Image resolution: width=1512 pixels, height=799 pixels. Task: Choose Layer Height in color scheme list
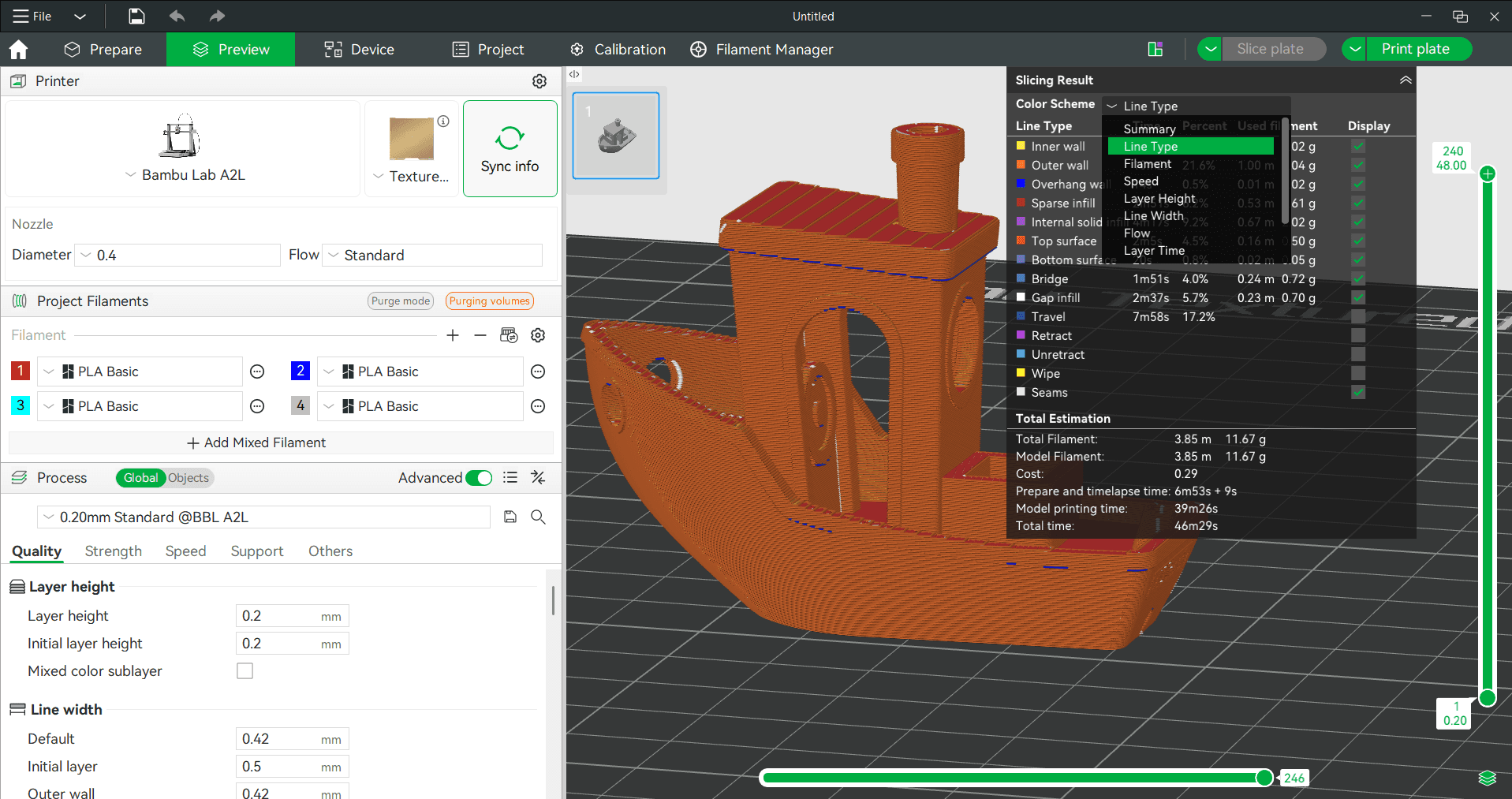[1159, 199]
